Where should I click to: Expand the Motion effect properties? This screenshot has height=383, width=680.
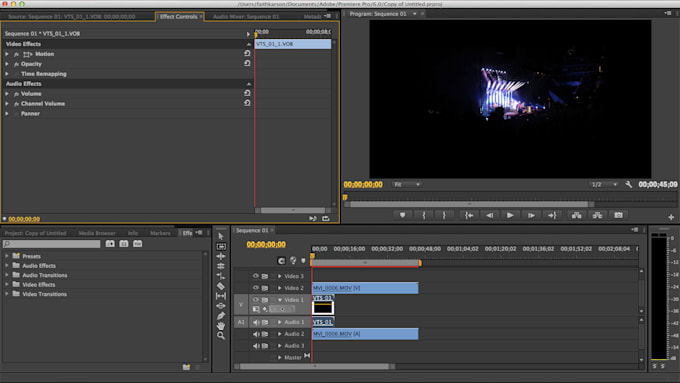point(7,54)
